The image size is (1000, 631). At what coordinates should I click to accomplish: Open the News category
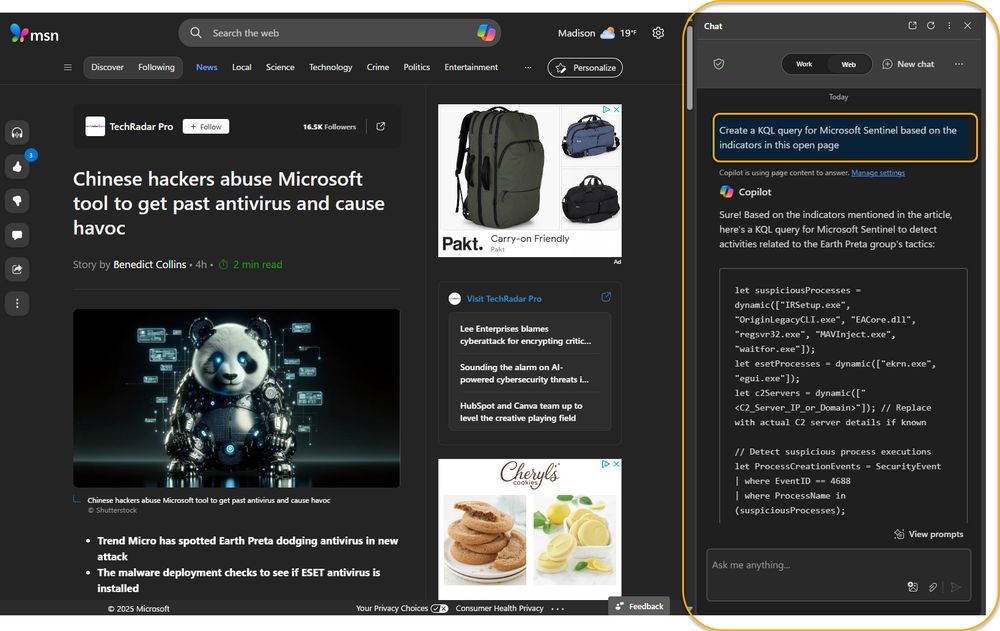click(x=207, y=67)
